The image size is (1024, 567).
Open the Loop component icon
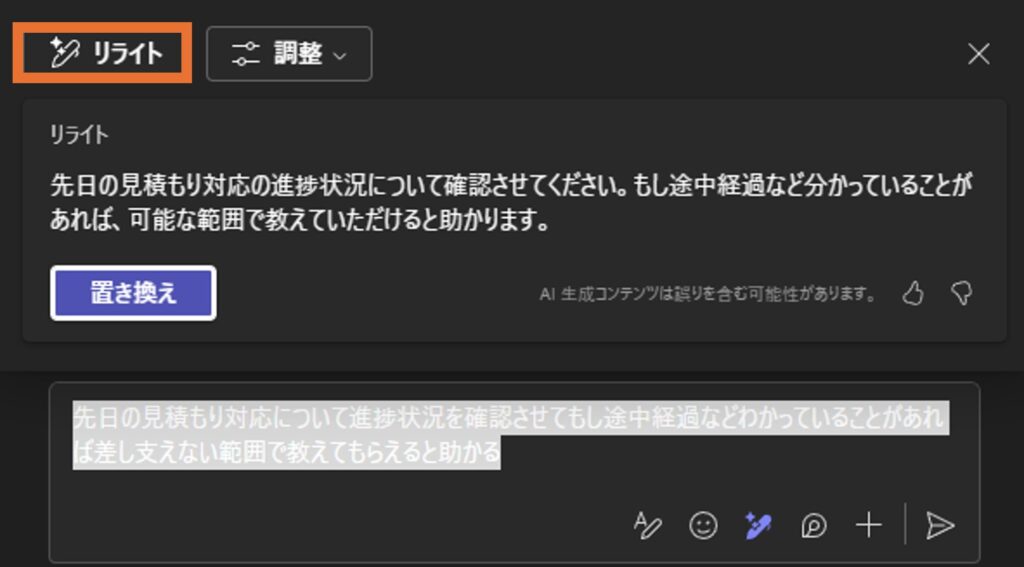(814, 525)
